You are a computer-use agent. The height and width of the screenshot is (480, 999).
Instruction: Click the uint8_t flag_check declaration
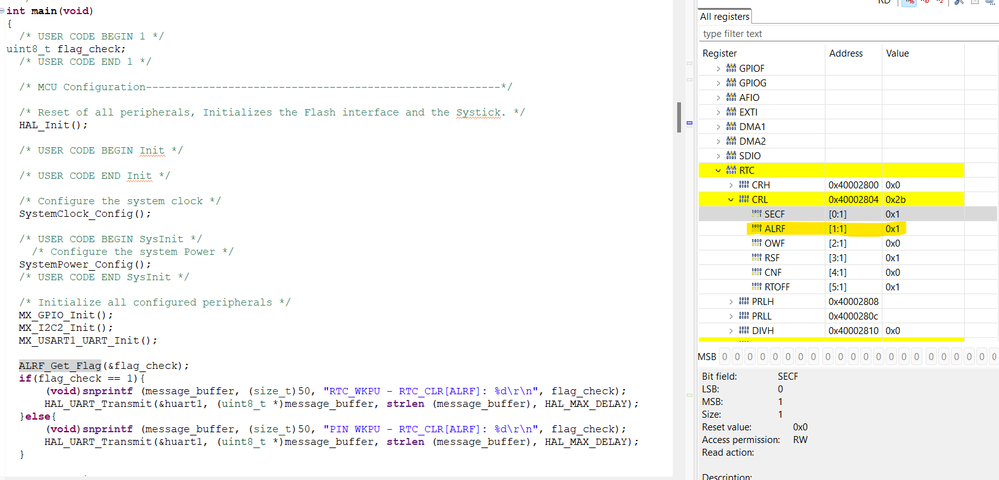click(x=66, y=49)
